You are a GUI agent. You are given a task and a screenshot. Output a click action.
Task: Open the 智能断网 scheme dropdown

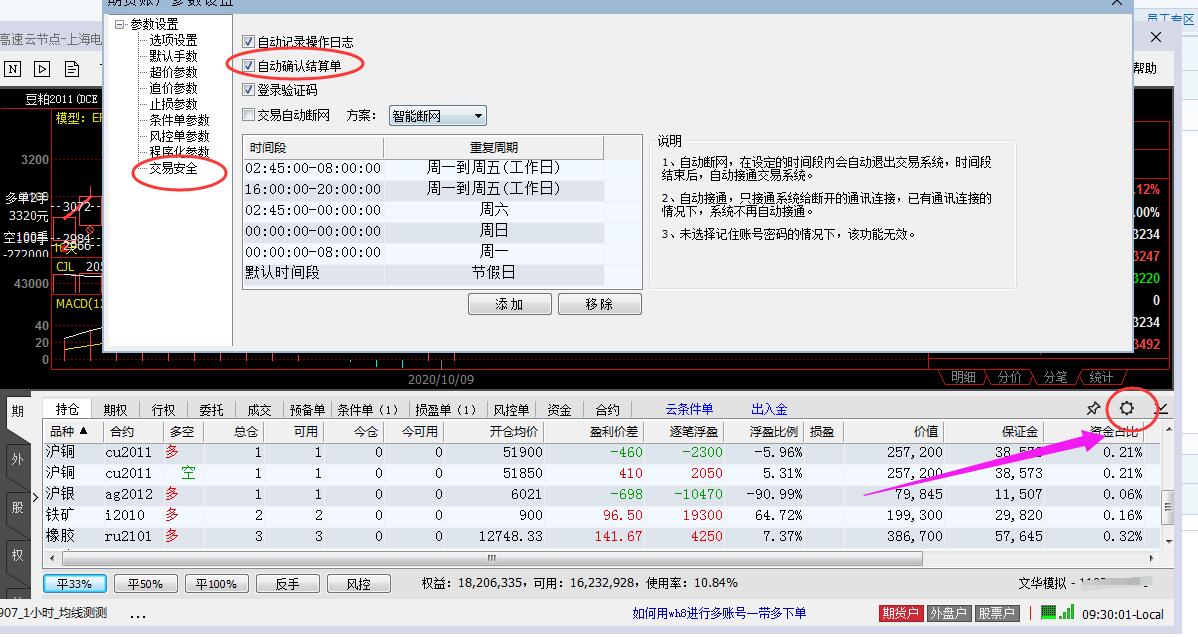coord(437,116)
